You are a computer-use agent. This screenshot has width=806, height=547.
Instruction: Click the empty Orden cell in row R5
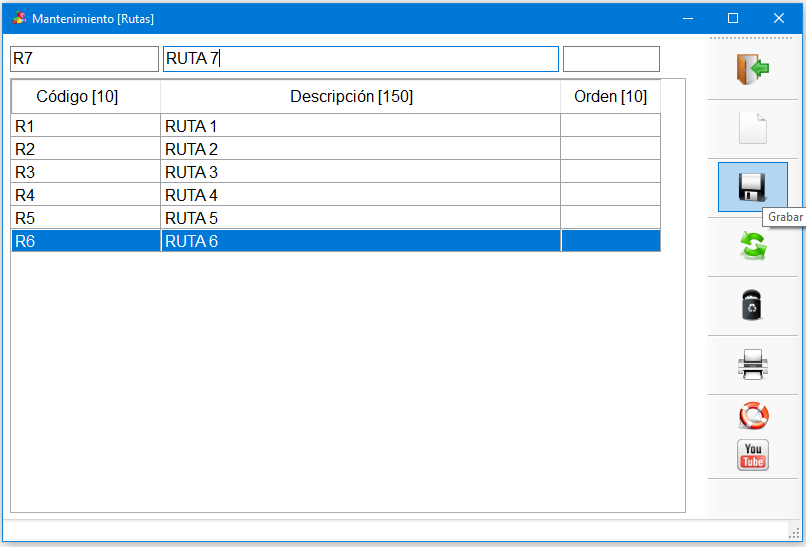pyautogui.click(x=611, y=218)
